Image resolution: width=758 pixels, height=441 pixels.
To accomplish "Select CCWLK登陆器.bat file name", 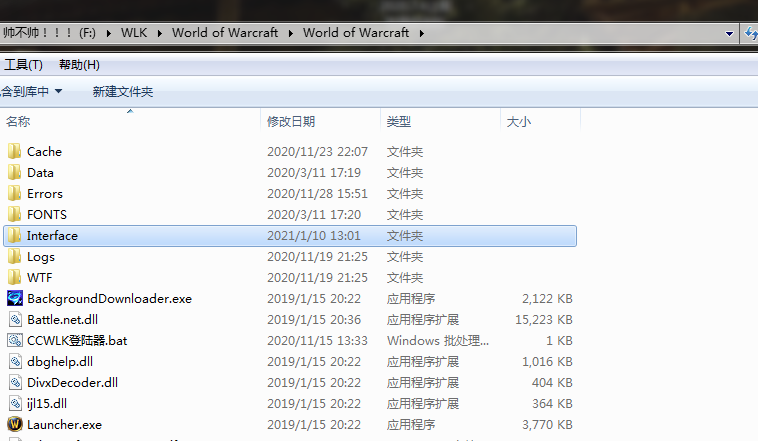I will (x=77, y=340).
